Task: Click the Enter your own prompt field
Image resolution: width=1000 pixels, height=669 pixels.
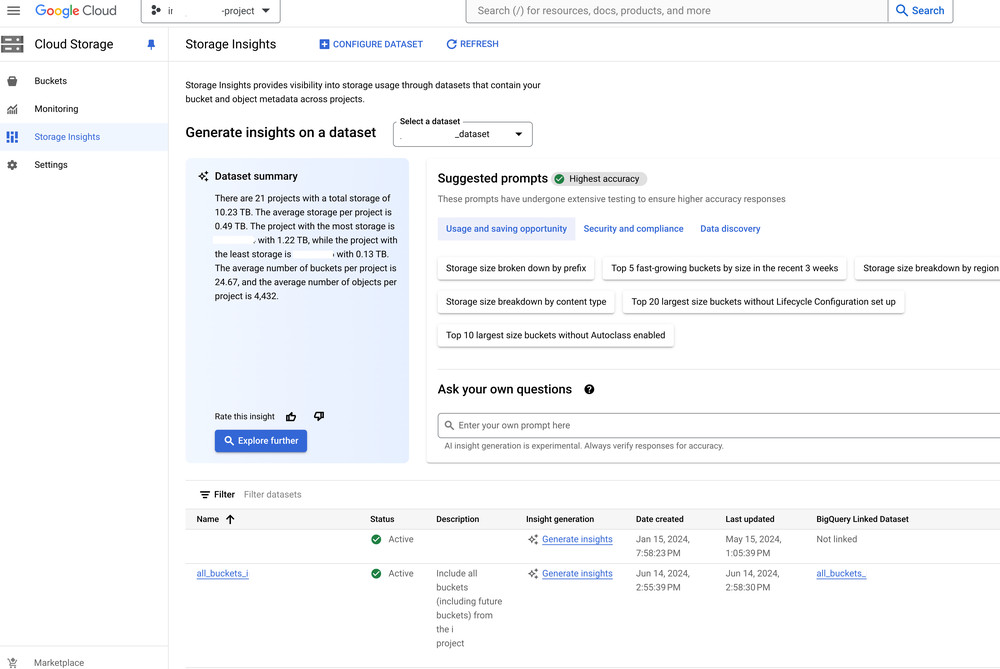Action: [720, 425]
